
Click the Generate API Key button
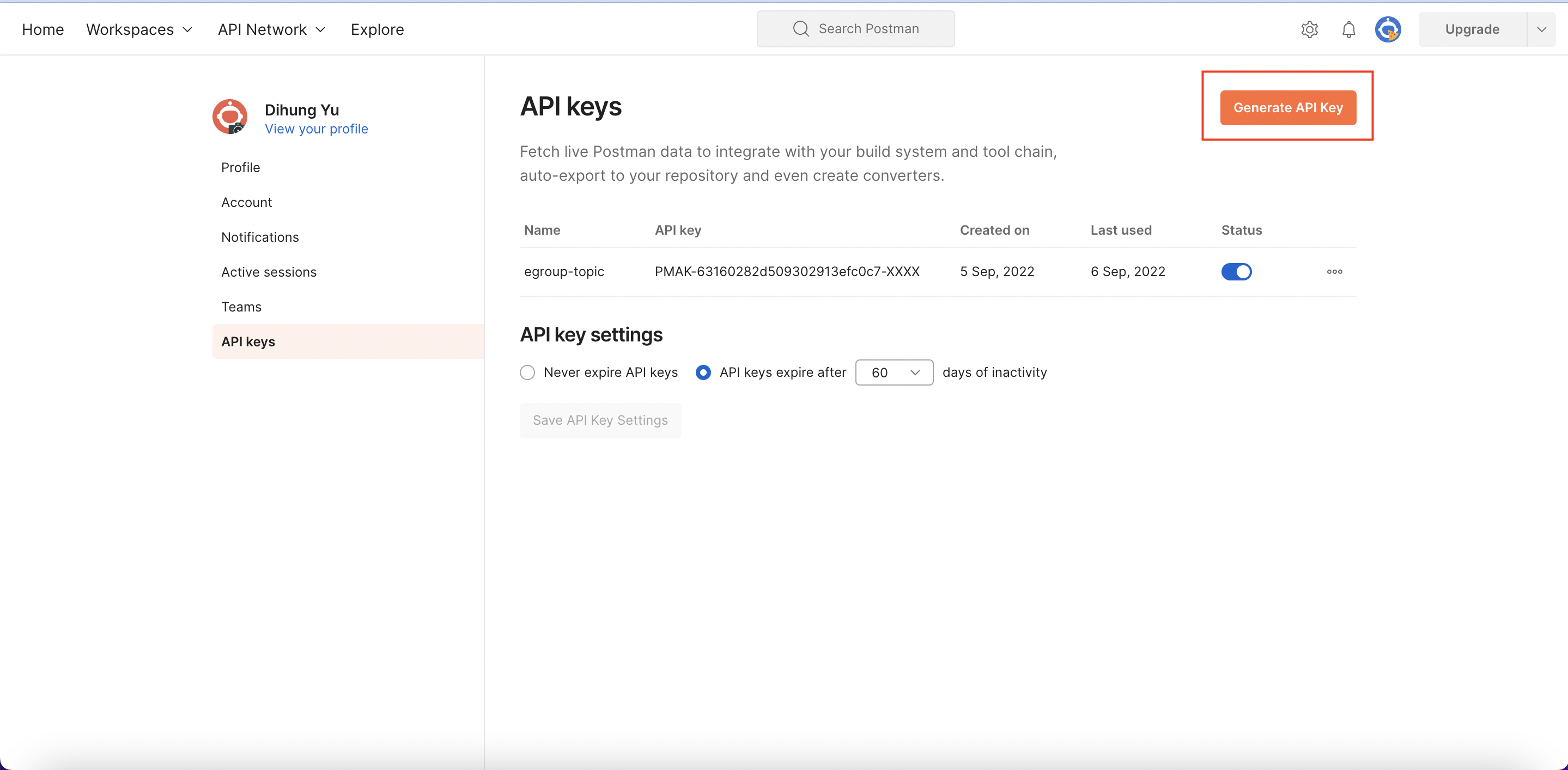1288,108
